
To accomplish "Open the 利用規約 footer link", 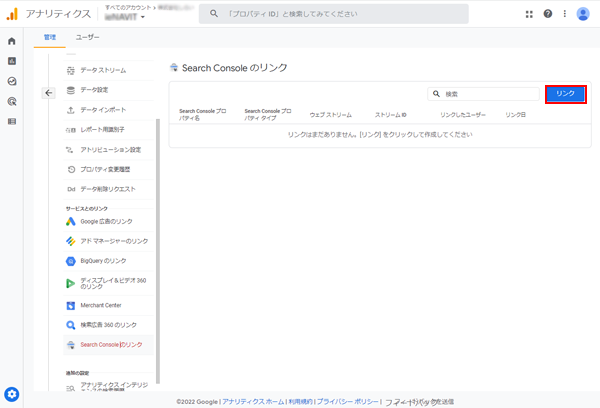I will click(300, 401).
